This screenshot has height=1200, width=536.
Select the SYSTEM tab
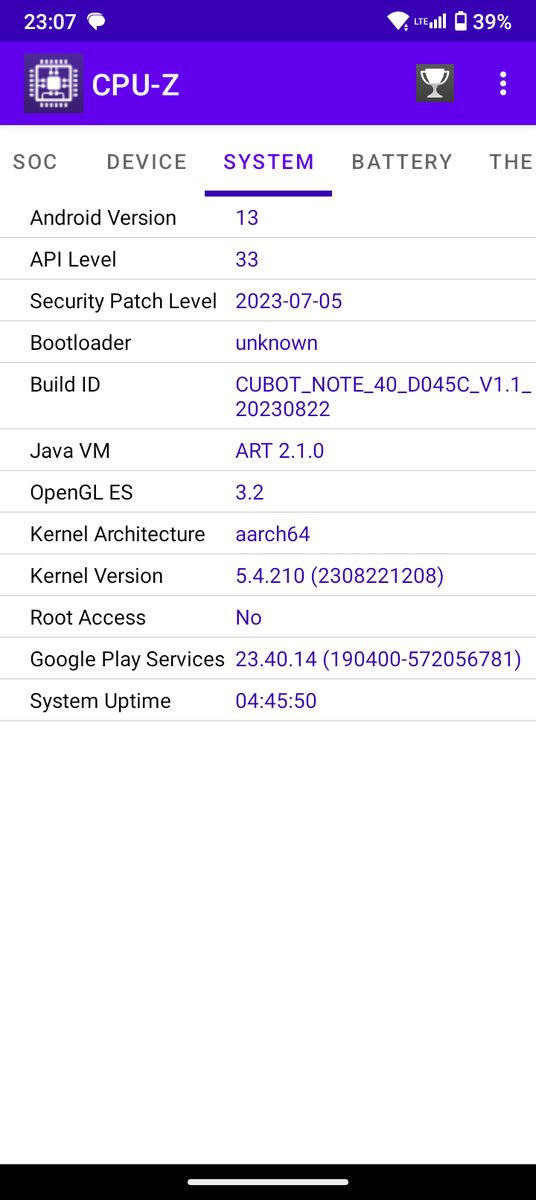(x=269, y=162)
